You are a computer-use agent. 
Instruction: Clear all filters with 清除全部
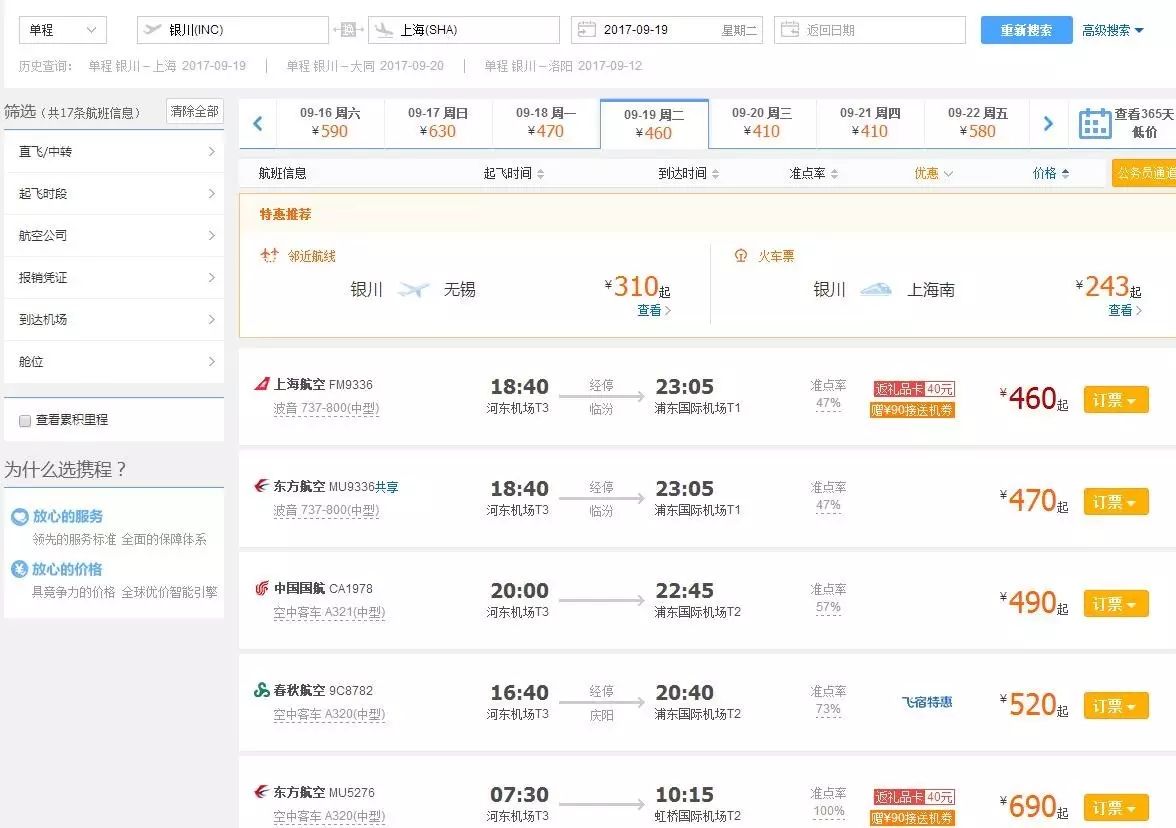pyautogui.click(x=194, y=111)
